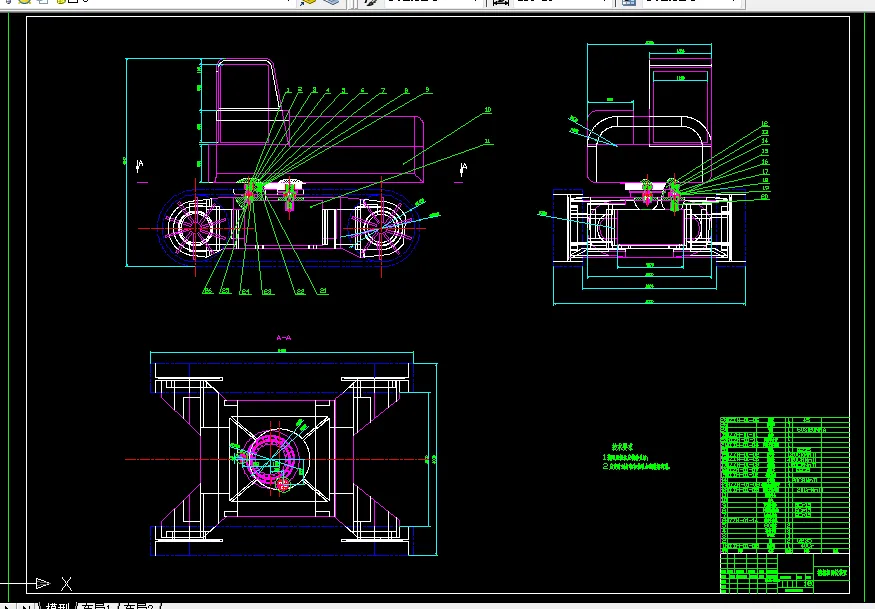
Task: Select leader balloon number 10
Action: (x=488, y=110)
